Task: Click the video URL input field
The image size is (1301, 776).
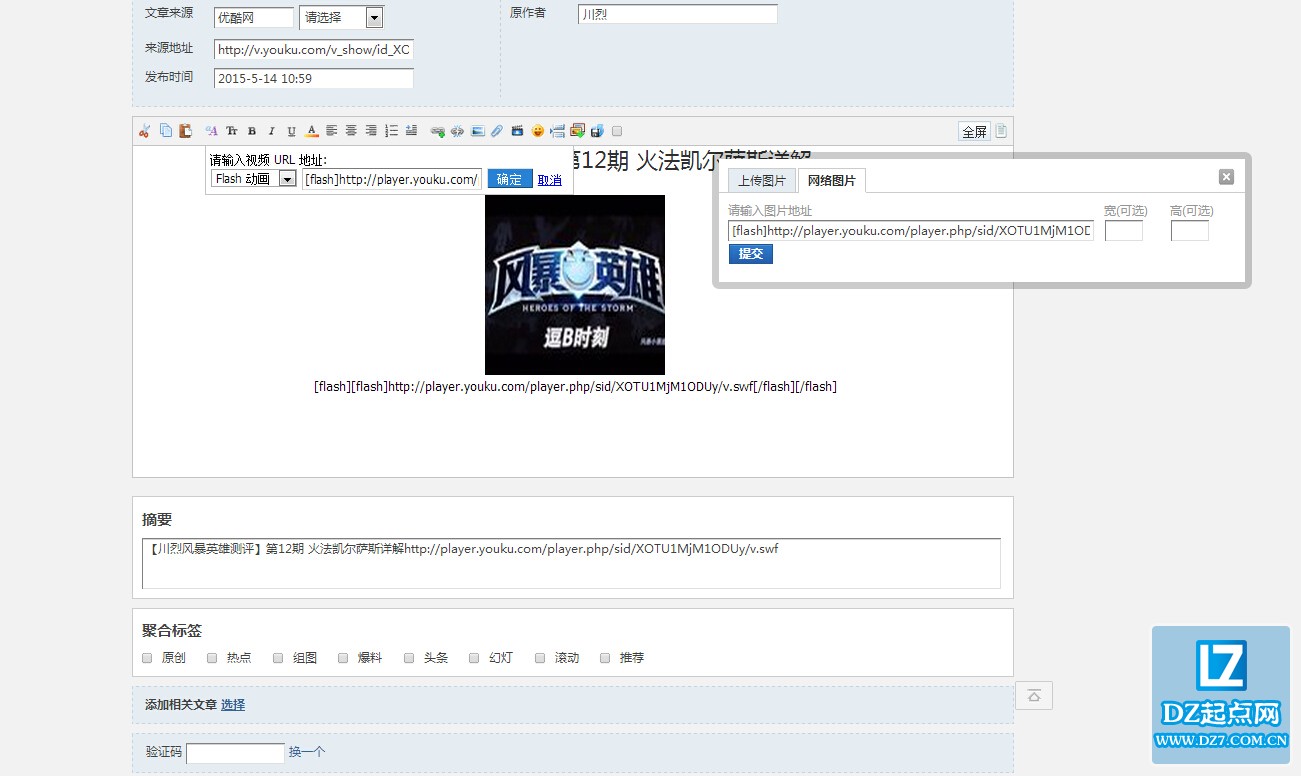Action: (392, 179)
